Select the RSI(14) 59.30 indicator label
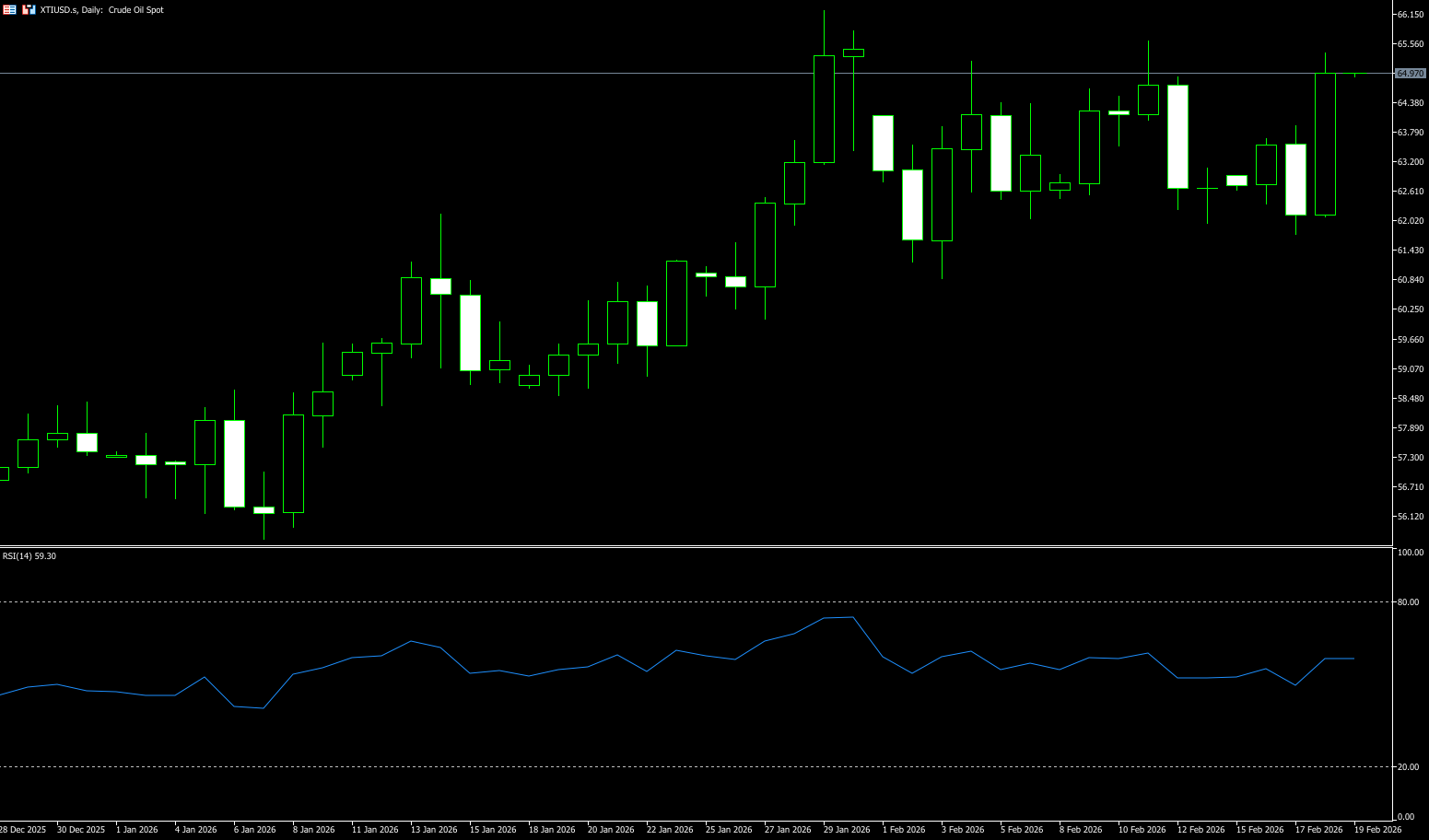 pos(29,556)
